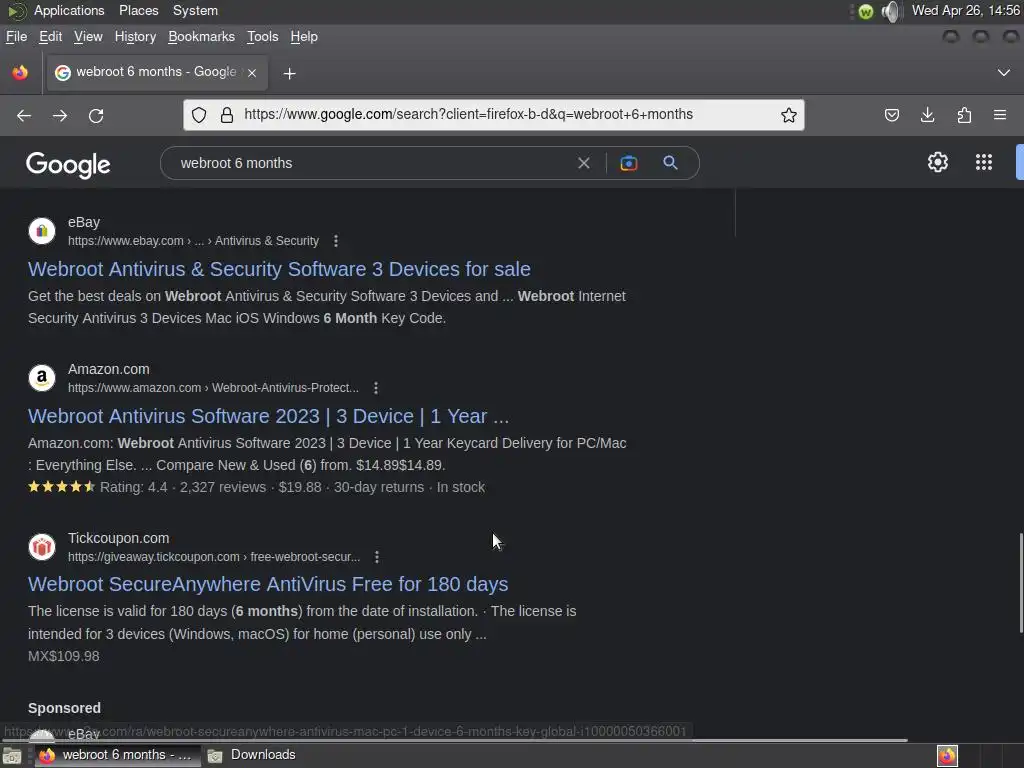This screenshot has width=1024, height=768.
Task: Click the Sponsored label
Action: point(65,709)
